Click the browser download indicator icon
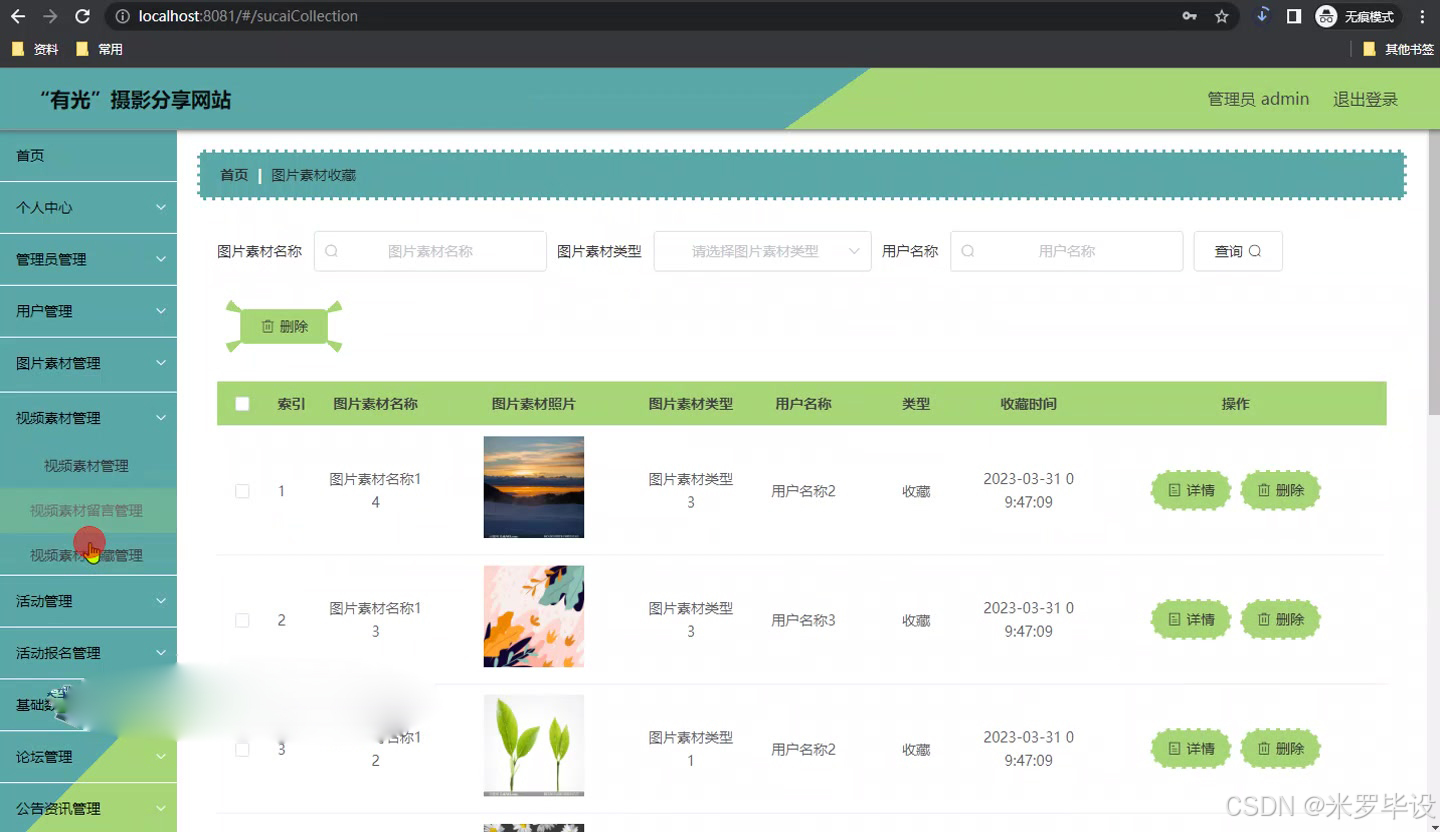 [1262, 15]
